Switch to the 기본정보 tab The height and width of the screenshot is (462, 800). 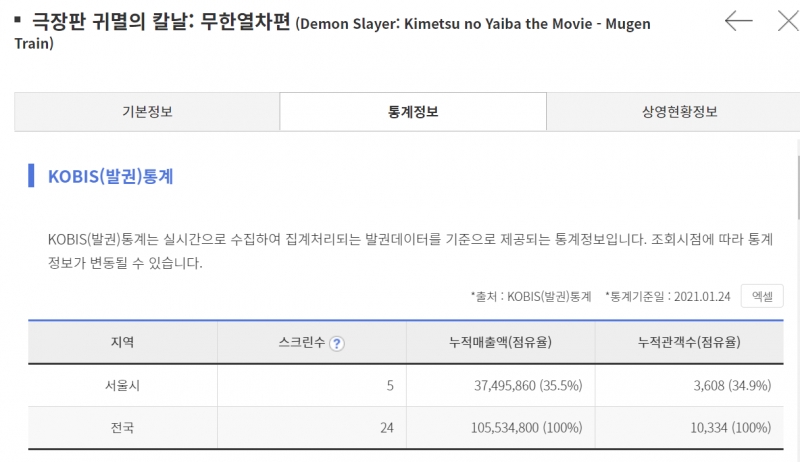click(x=147, y=112)
